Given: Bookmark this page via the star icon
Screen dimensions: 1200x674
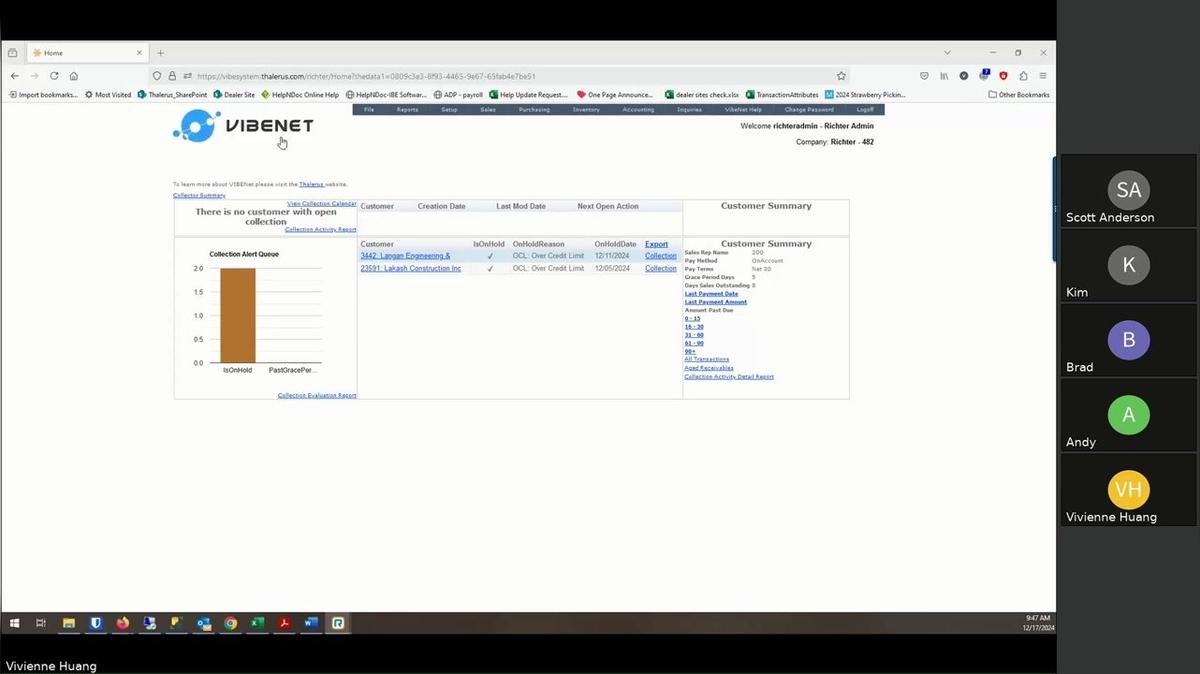Looking at the screenshot, I should (841, 75).
